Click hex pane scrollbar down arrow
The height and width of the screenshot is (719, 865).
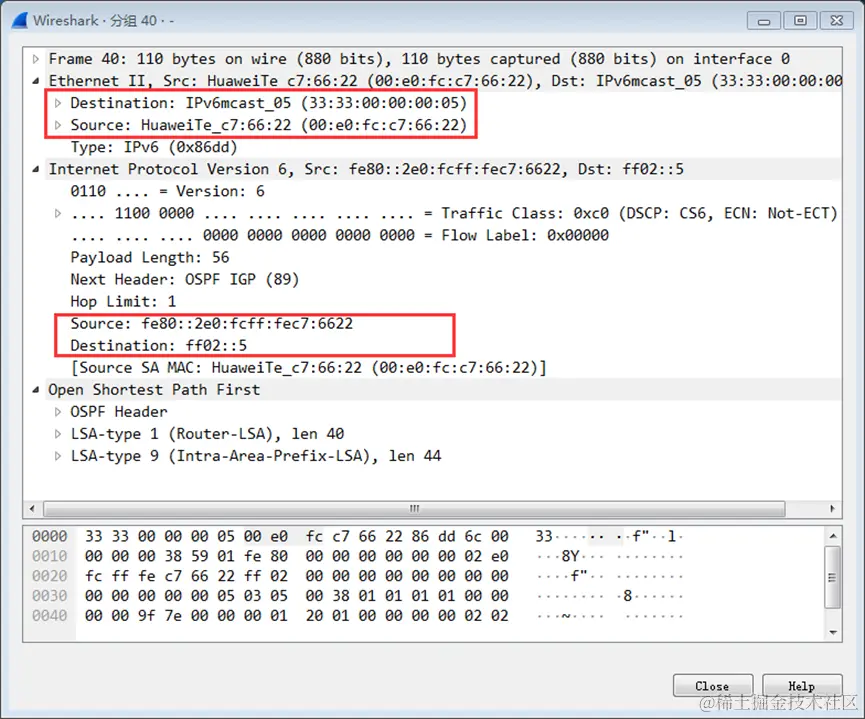point(833,632)
